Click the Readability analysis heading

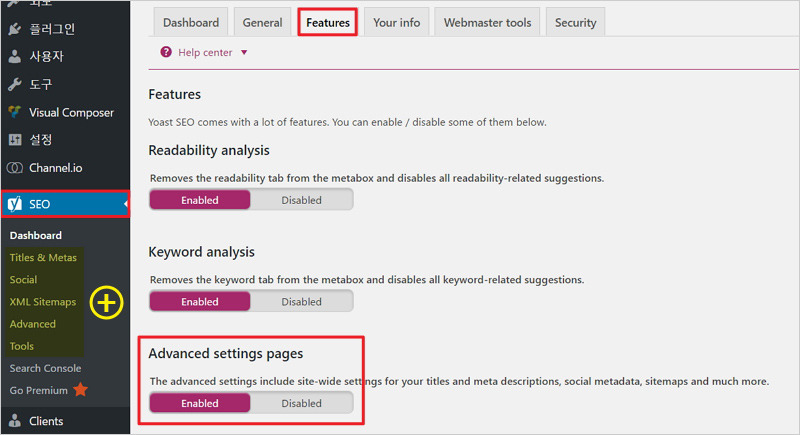tap(209, 150)
